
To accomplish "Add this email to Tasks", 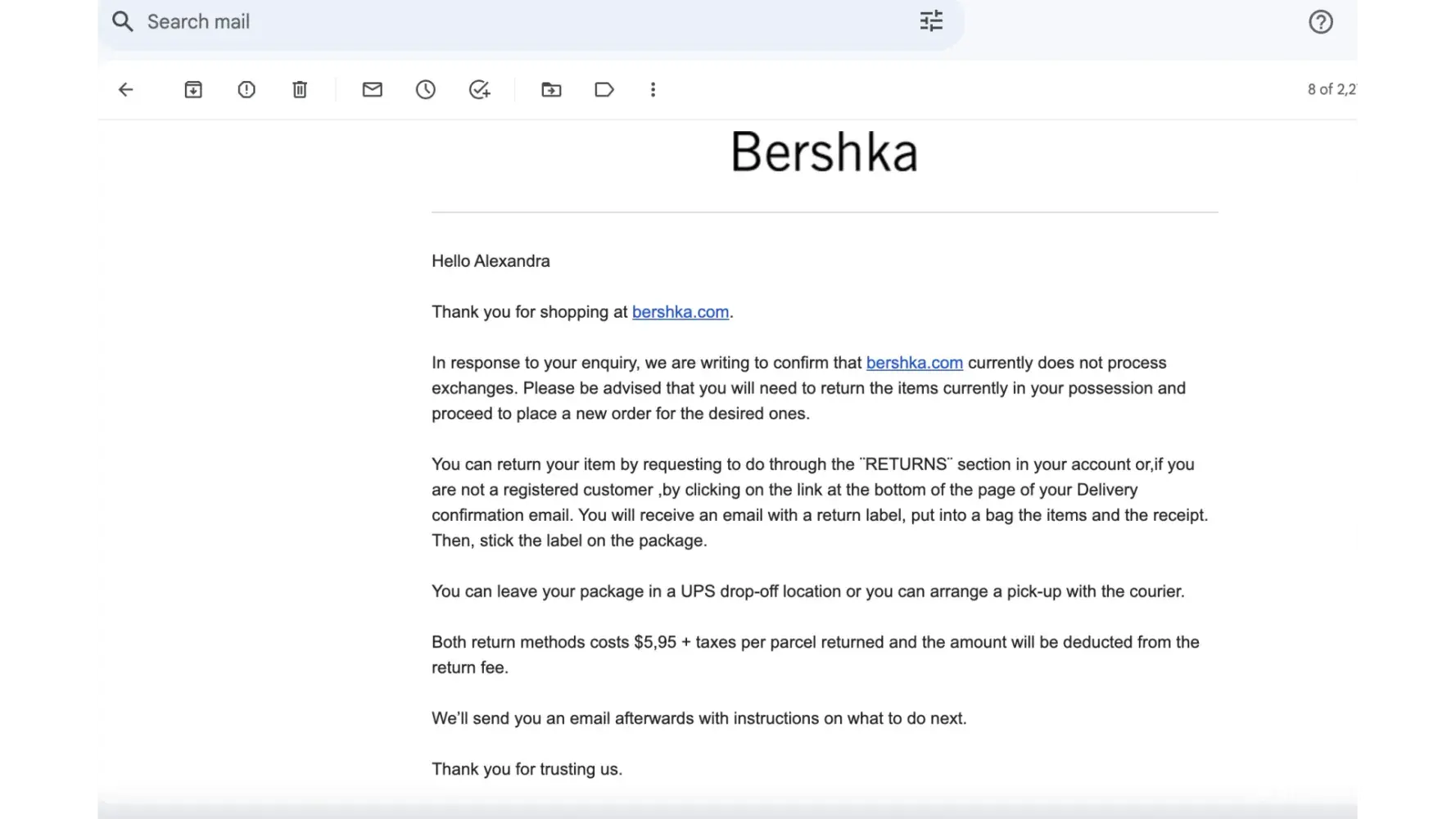I will point(479,89).
